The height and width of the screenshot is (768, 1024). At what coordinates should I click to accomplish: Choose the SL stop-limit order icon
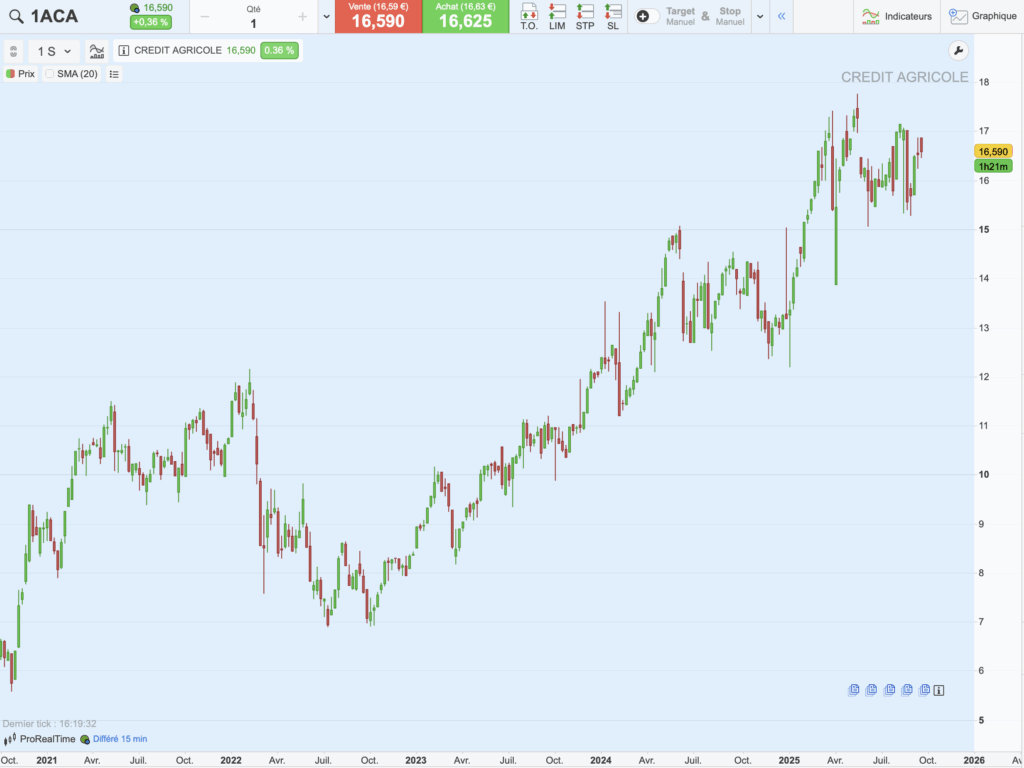[x=613, y=16]
